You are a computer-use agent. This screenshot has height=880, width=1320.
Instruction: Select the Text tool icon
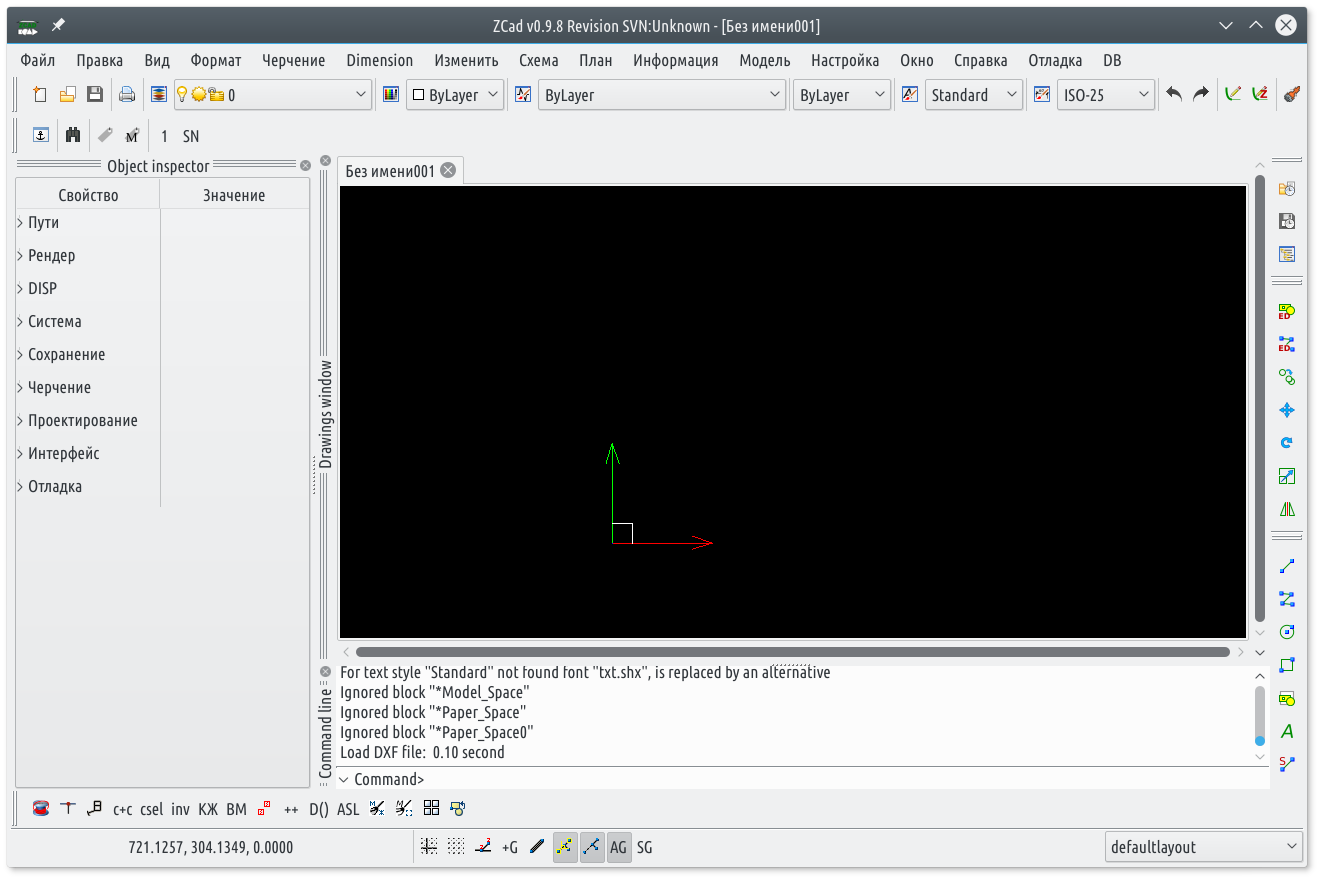click(1287, 731)
